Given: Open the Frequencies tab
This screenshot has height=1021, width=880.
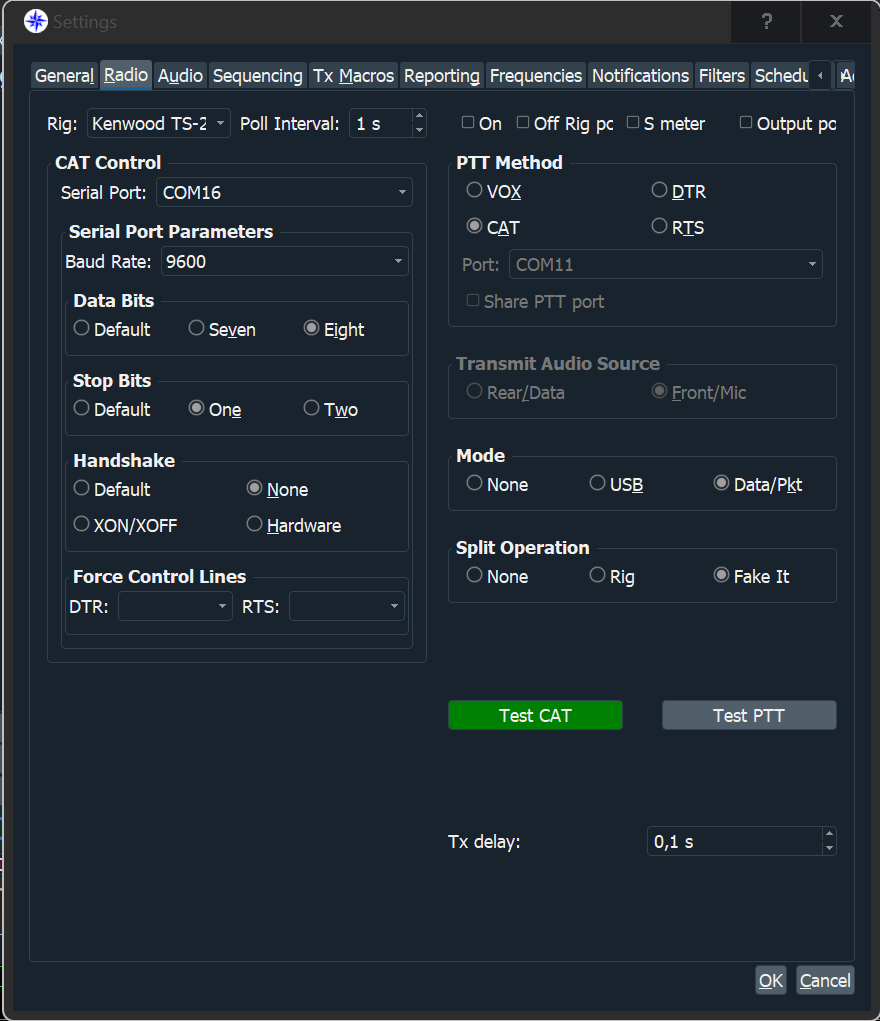Looking at the screenshot, I should point(535,76).
